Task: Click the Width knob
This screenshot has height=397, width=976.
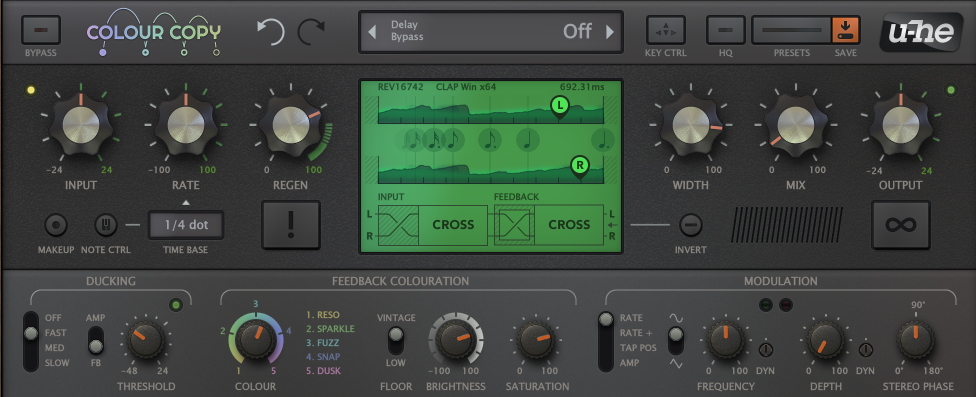Action: [x=691, y=124]
